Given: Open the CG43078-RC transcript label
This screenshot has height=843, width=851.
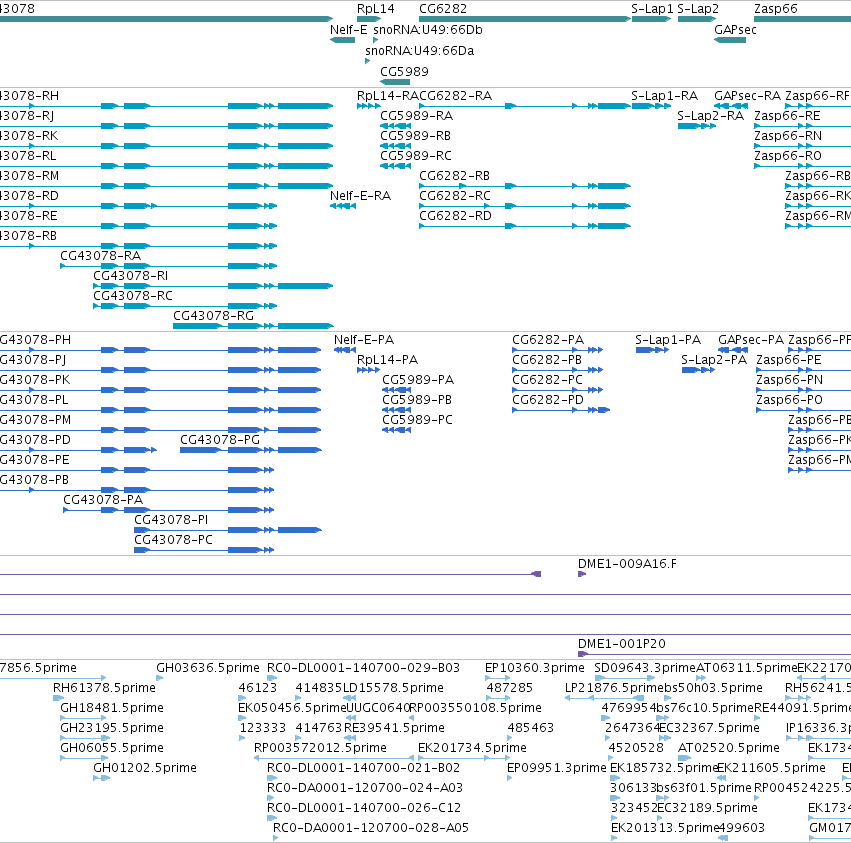Looking at the screenshot, I should (133, 296).
